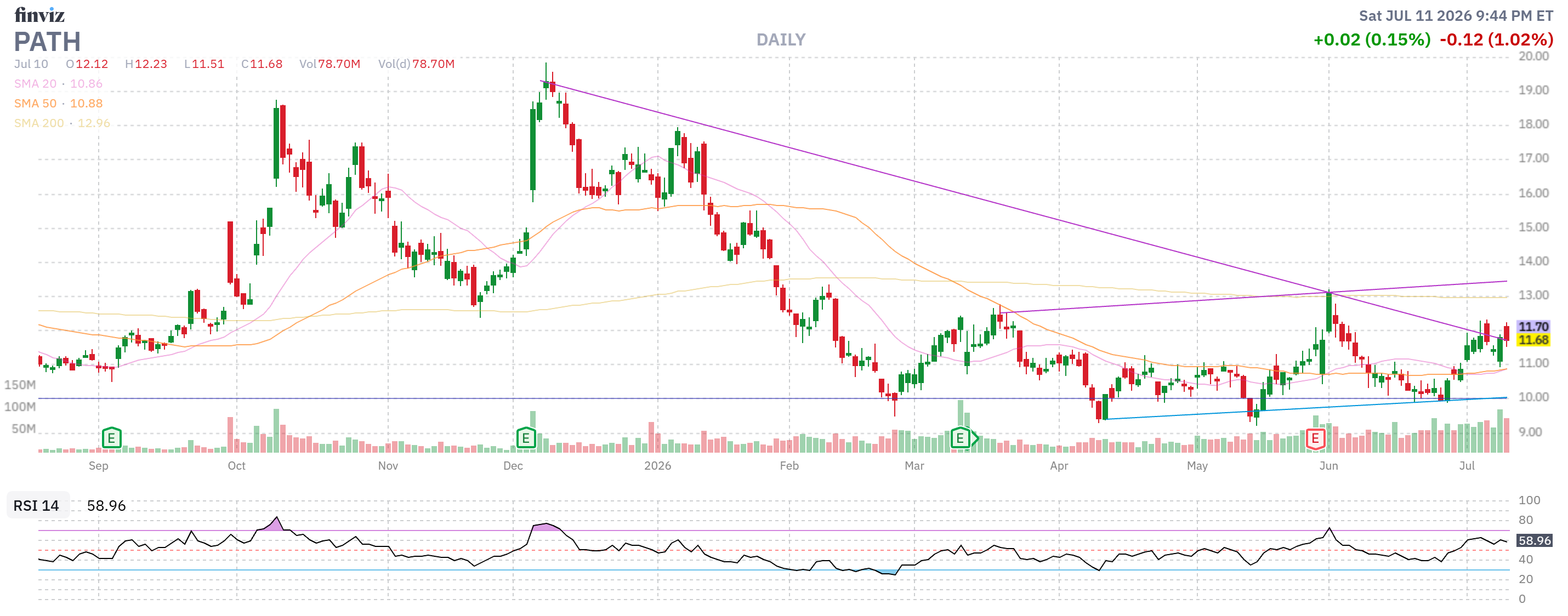Click the May label on time axis
This screenshot has height=616, width=1568.
pos(1197,466)
